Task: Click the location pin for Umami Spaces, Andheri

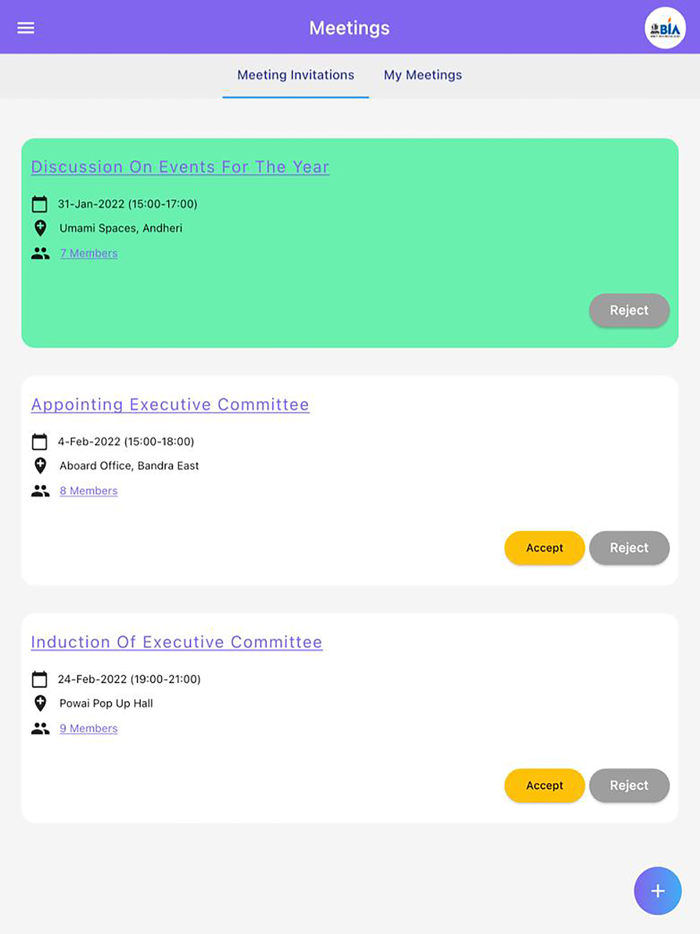Action: coord(40,228)
